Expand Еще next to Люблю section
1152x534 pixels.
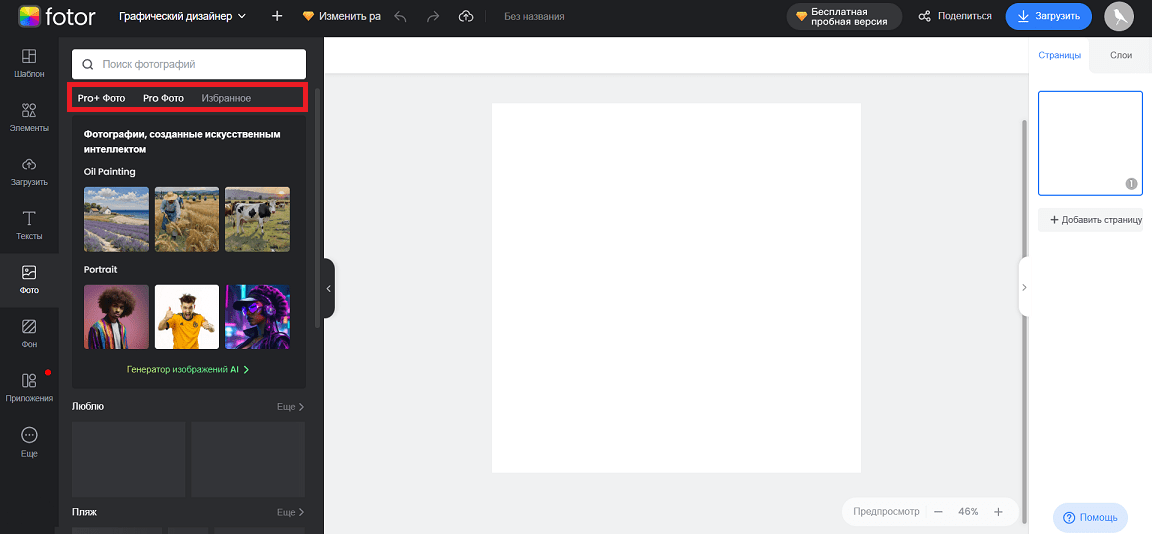pyautogui.click(x=290, y=407)
